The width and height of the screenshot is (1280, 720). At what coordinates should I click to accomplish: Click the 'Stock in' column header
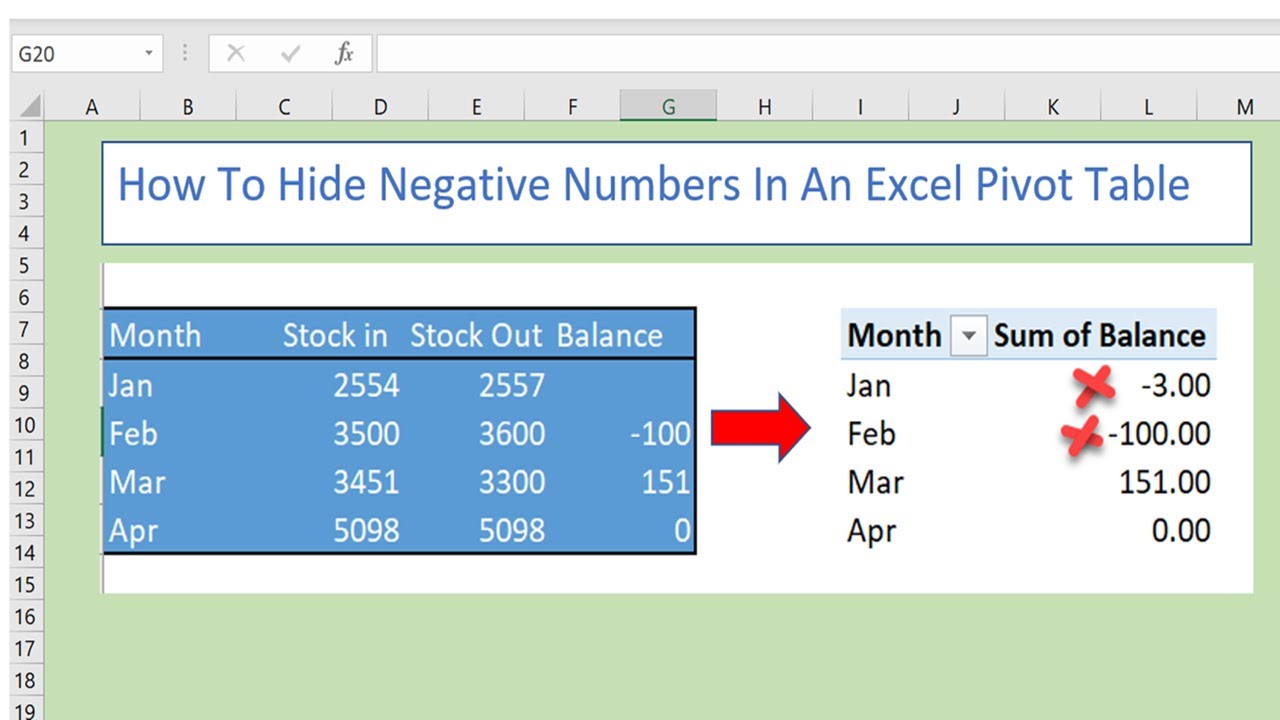click(x=335, y=335)
